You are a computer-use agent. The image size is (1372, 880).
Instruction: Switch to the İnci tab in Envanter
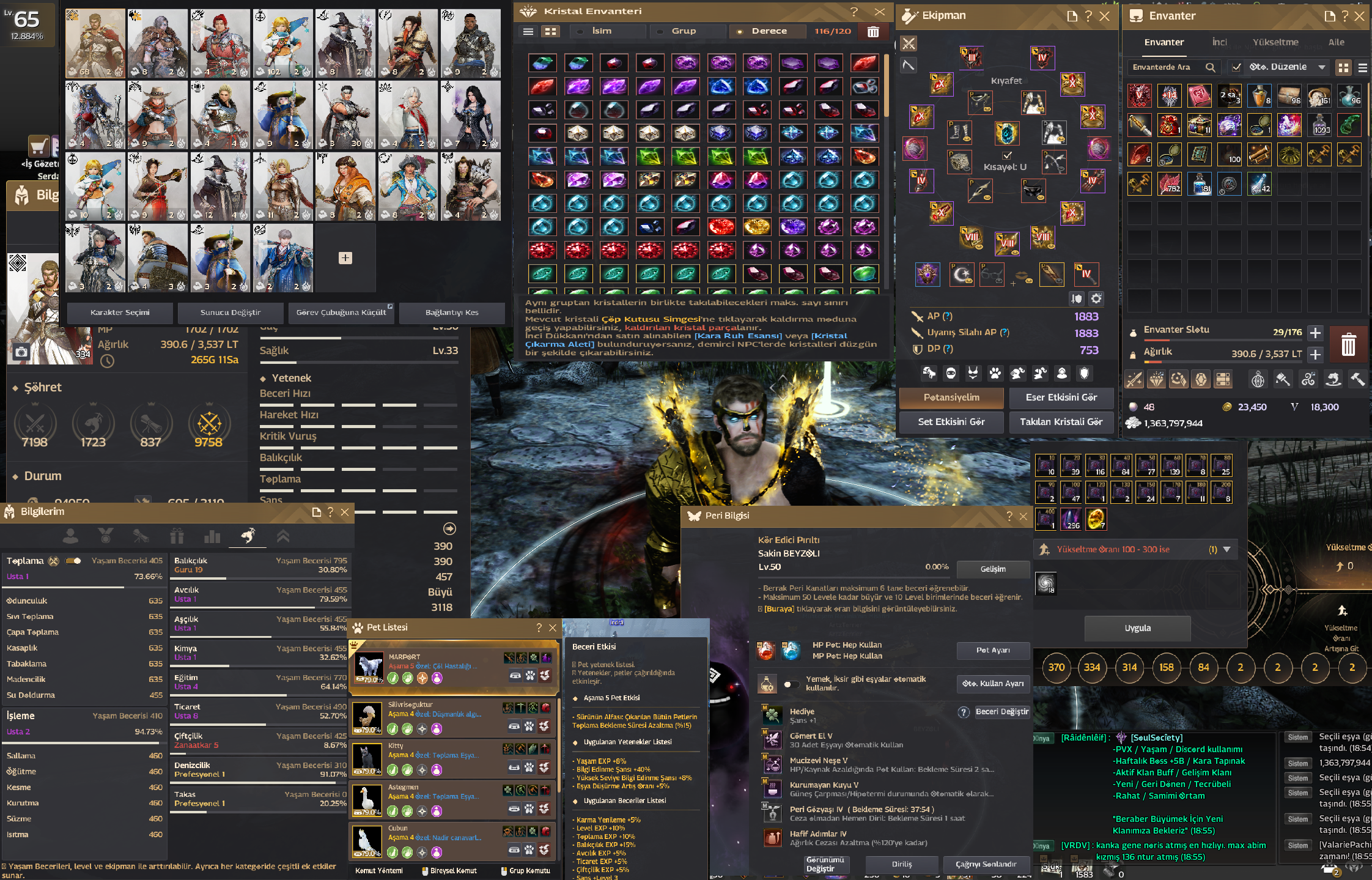(x=1219, y=42)
